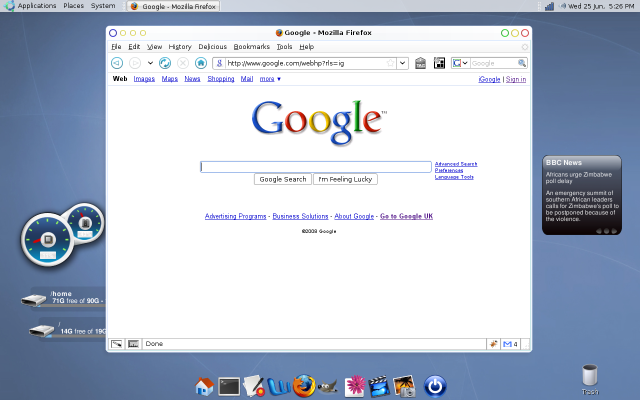This screenshot has width=640, height=400.
Task: Open the Language Tools link
Action: pos(454,177)
